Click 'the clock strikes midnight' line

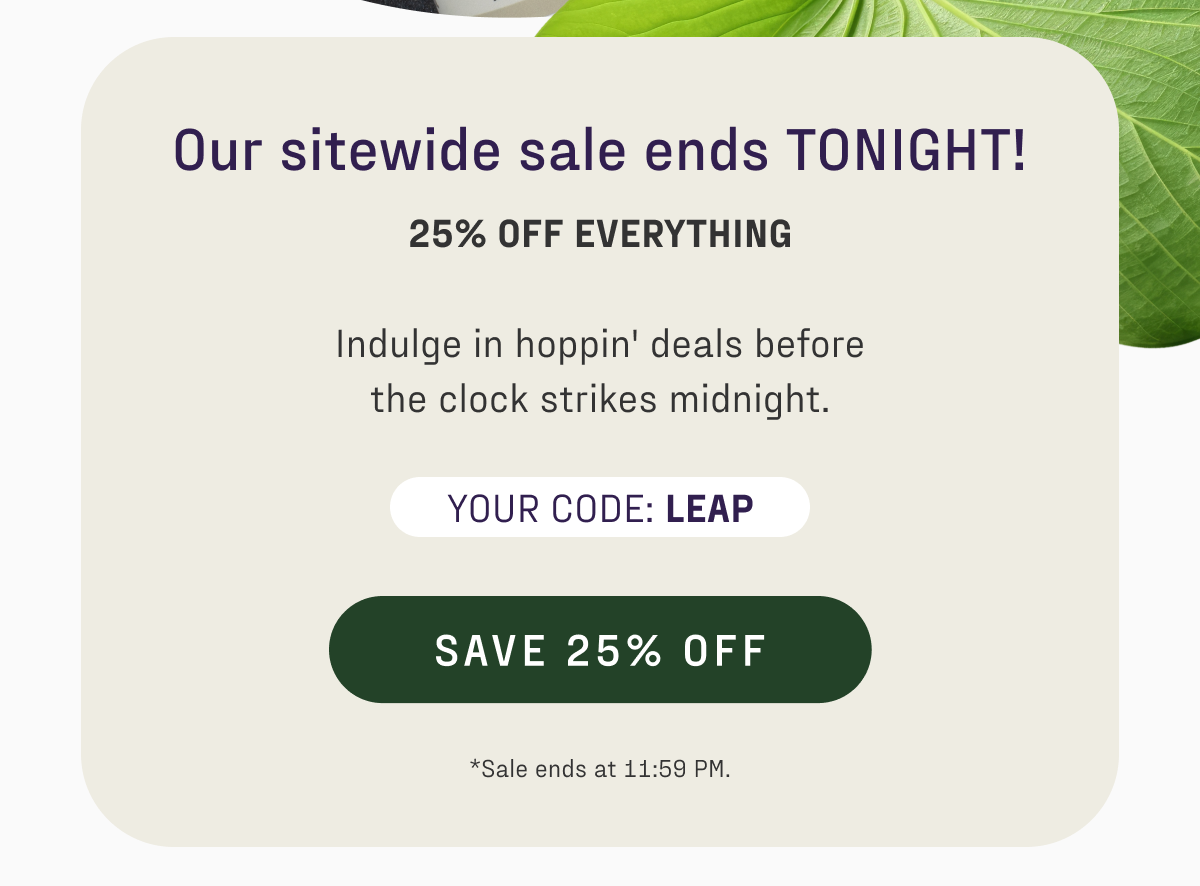pyautogui.click(x=600, y=399)
